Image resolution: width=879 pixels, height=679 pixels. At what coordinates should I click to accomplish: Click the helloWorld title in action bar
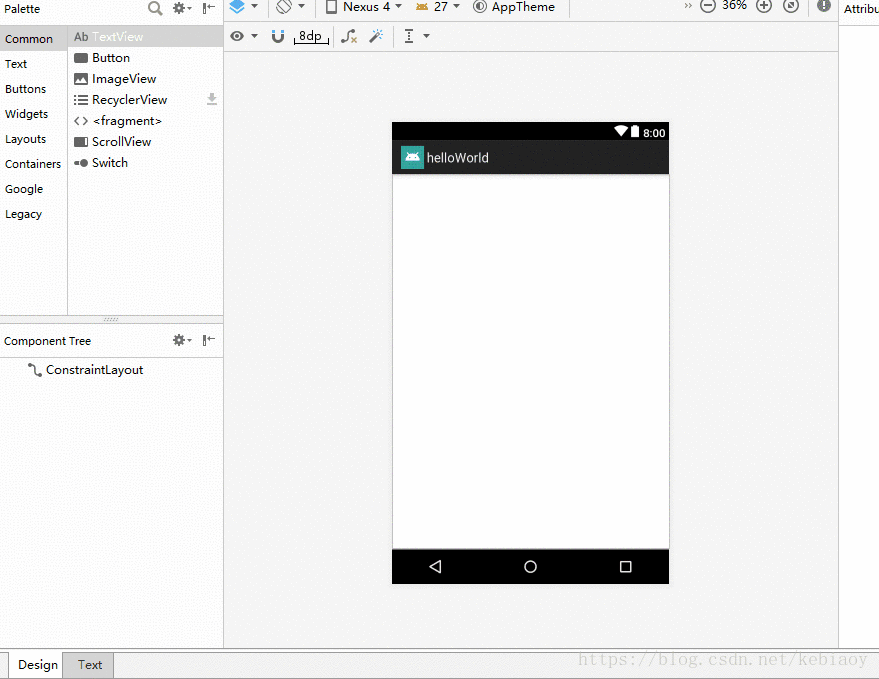click(x=457, y=158)
